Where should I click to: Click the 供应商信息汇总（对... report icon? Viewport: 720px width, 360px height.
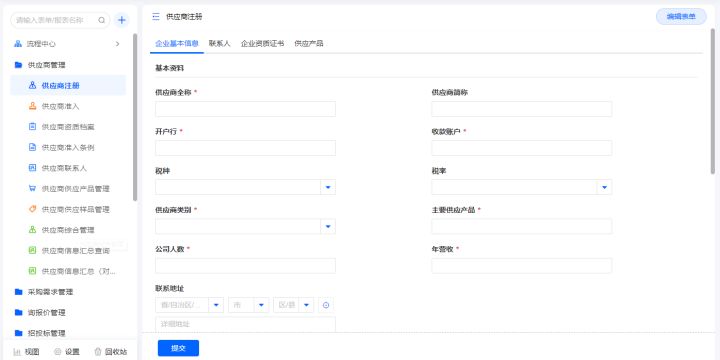tap(32, 271)
